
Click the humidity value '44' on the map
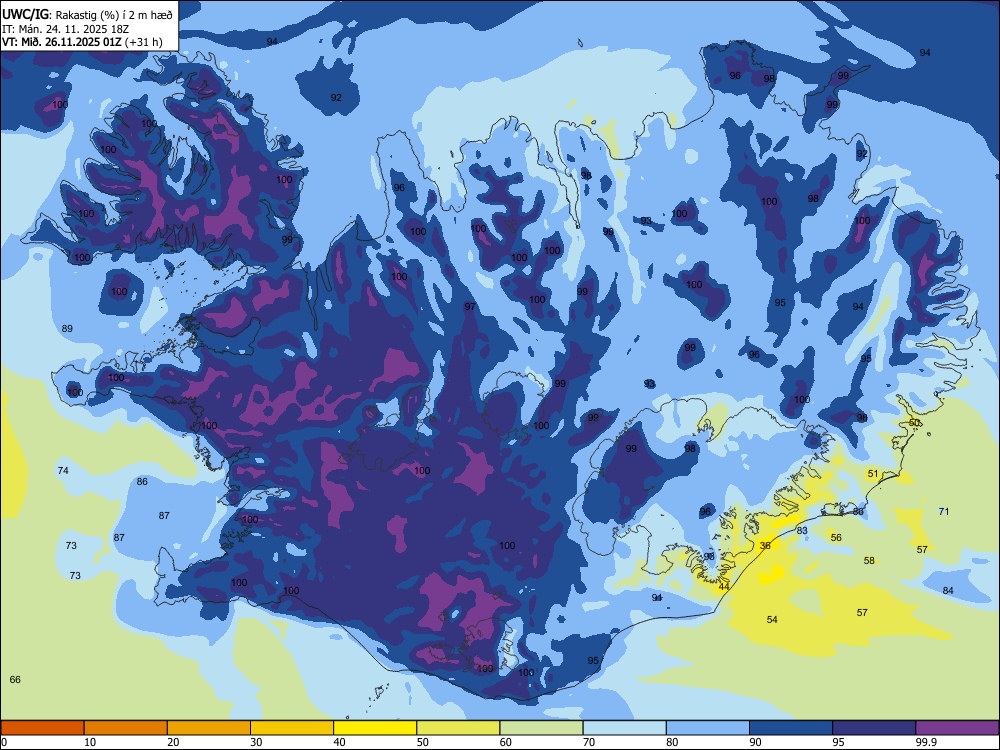pyautogui.click(x=724, y=587)
